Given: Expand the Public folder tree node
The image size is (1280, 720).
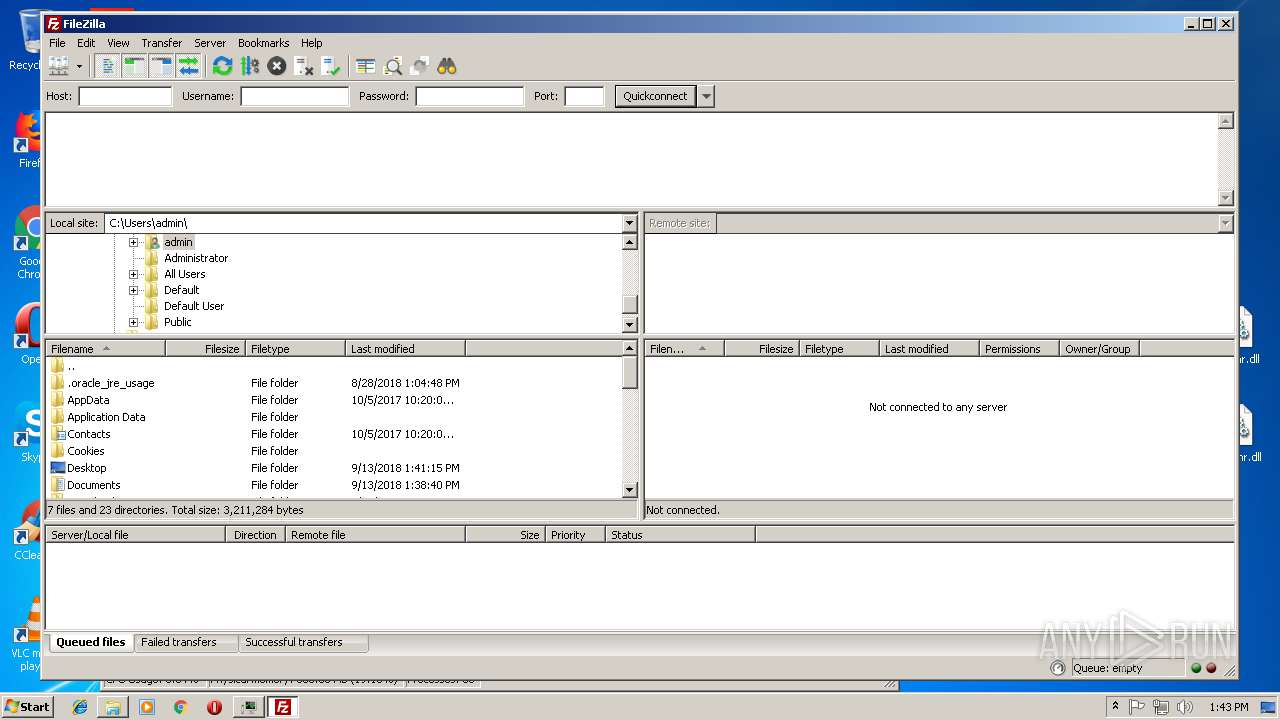Looking at the screenshot, I should click(133, 322).
